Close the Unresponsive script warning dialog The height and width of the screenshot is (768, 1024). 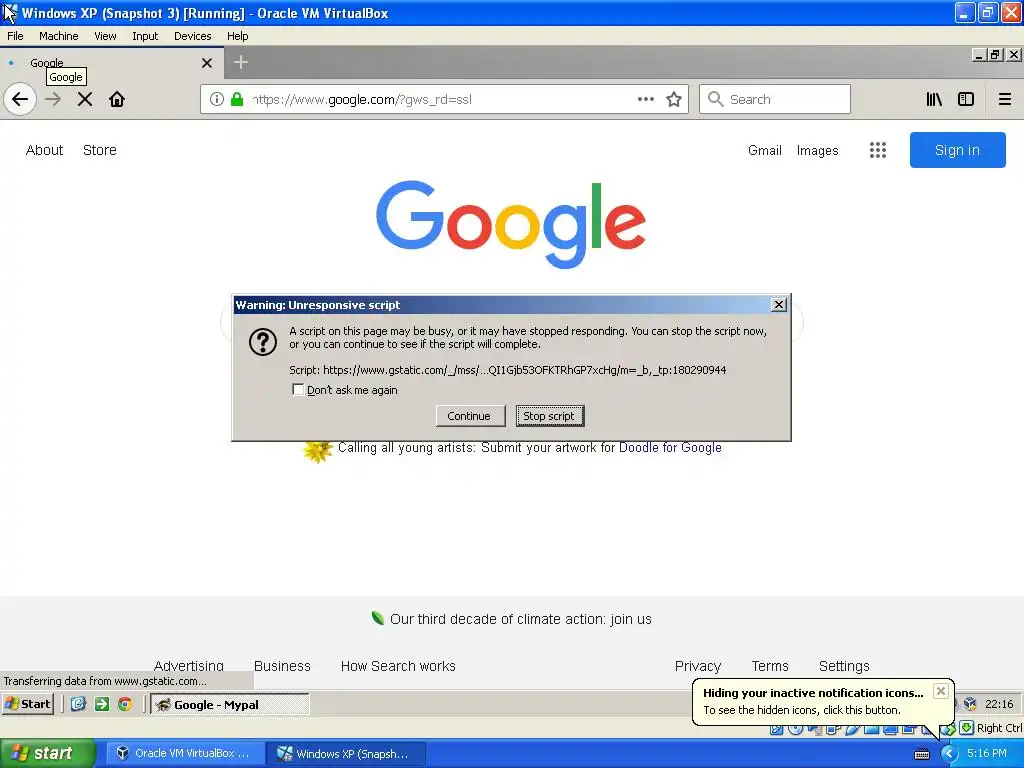[778, 305]
